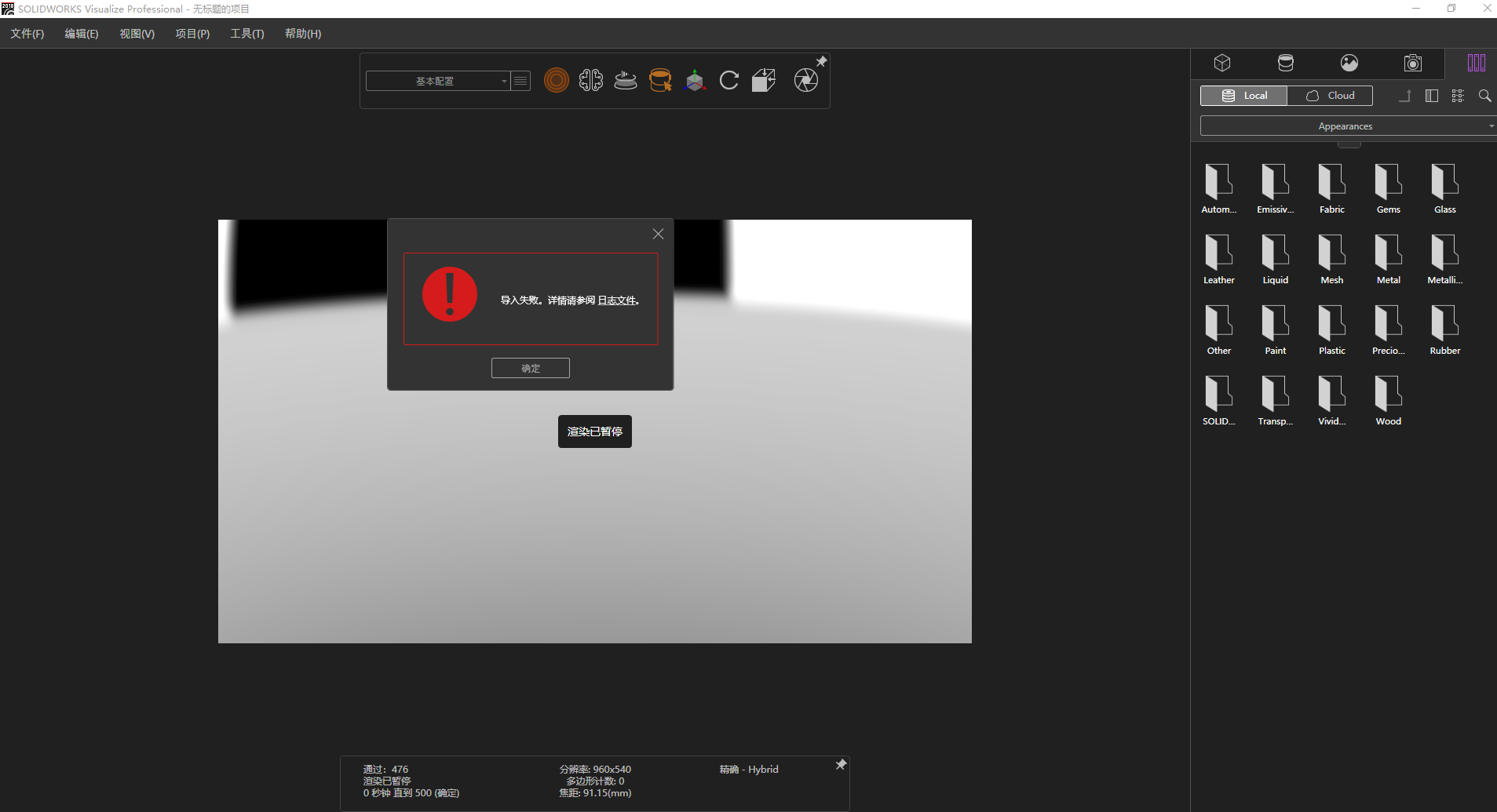Open the Glass appearance folder
The width and height of the screenshot is (1497, 812).
[x=1445, y=189]
